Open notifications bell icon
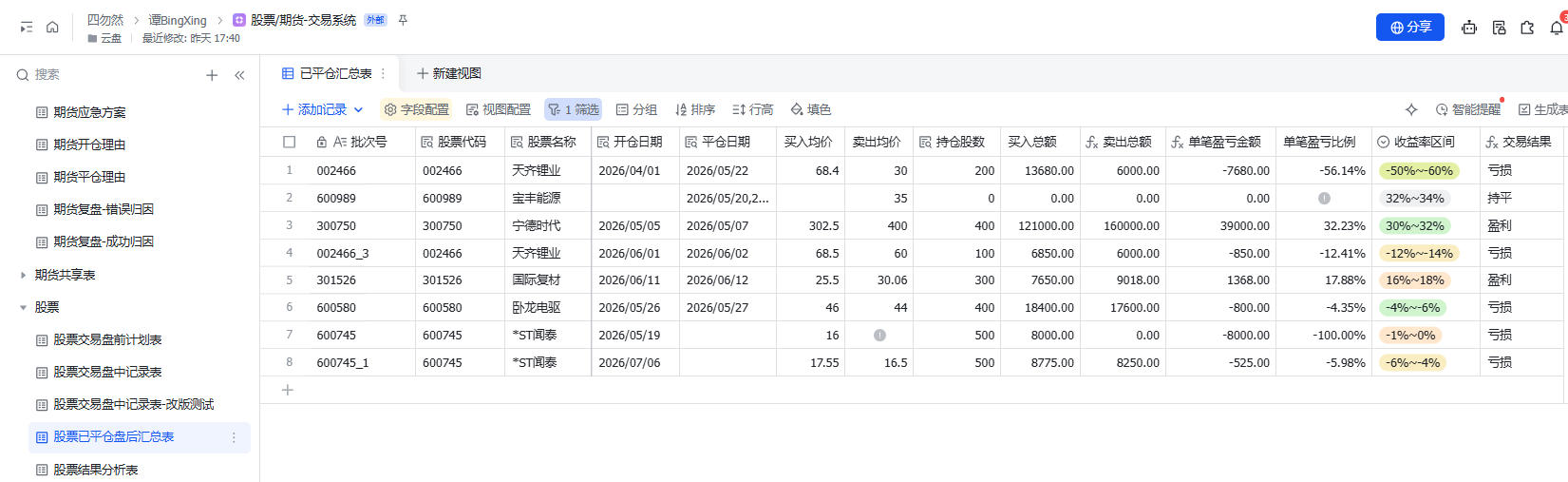Image resolution: width=1568 pixels, height=482 pixels. pos(1556,28)
